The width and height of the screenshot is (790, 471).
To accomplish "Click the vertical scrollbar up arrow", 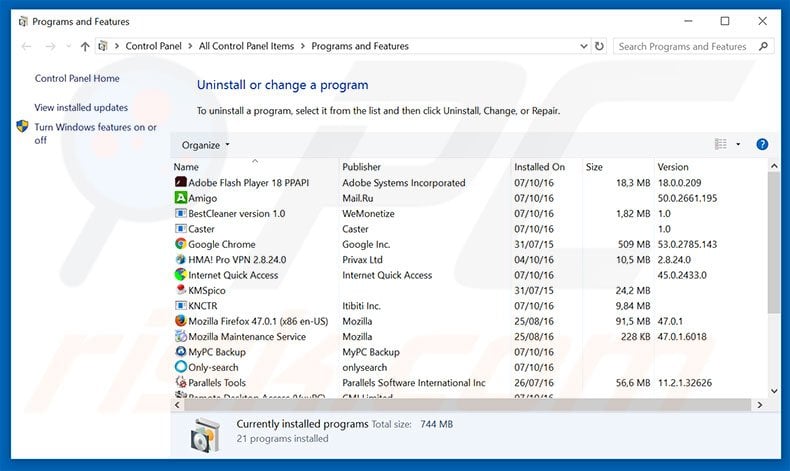I will (x=774, y=166).
